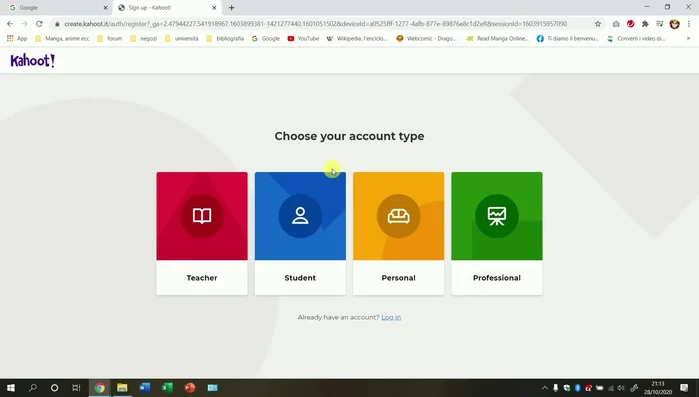
Task: Open Task View on the taskbar
Action: [76, 388]
